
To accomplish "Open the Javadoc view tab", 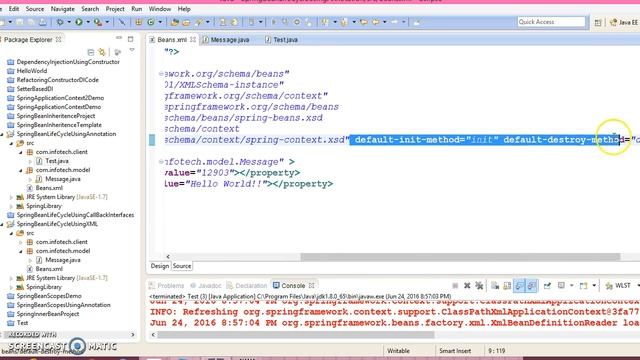I will coord(206,286).
